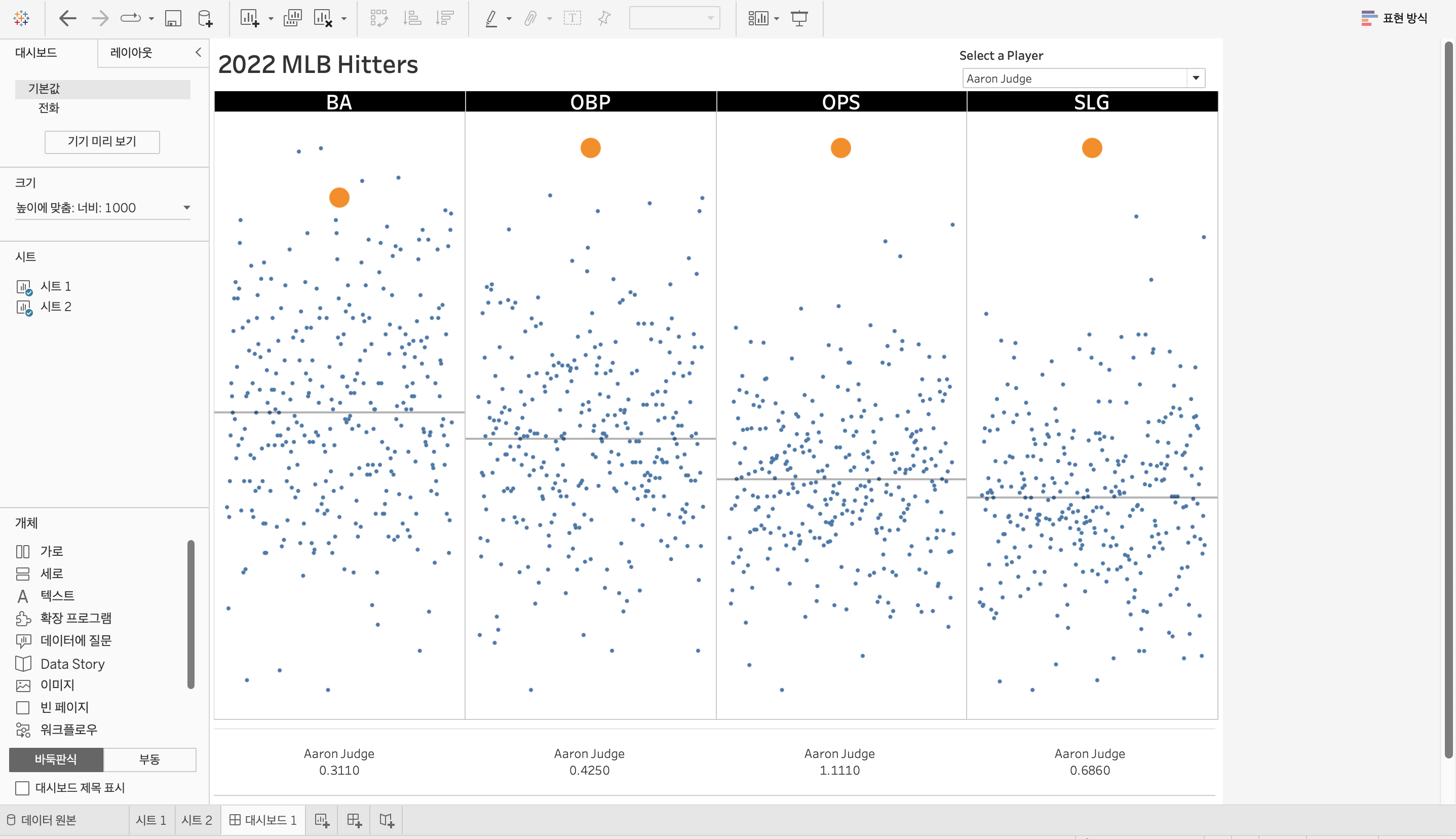Click the Replay animation icon

coord(130,18)
